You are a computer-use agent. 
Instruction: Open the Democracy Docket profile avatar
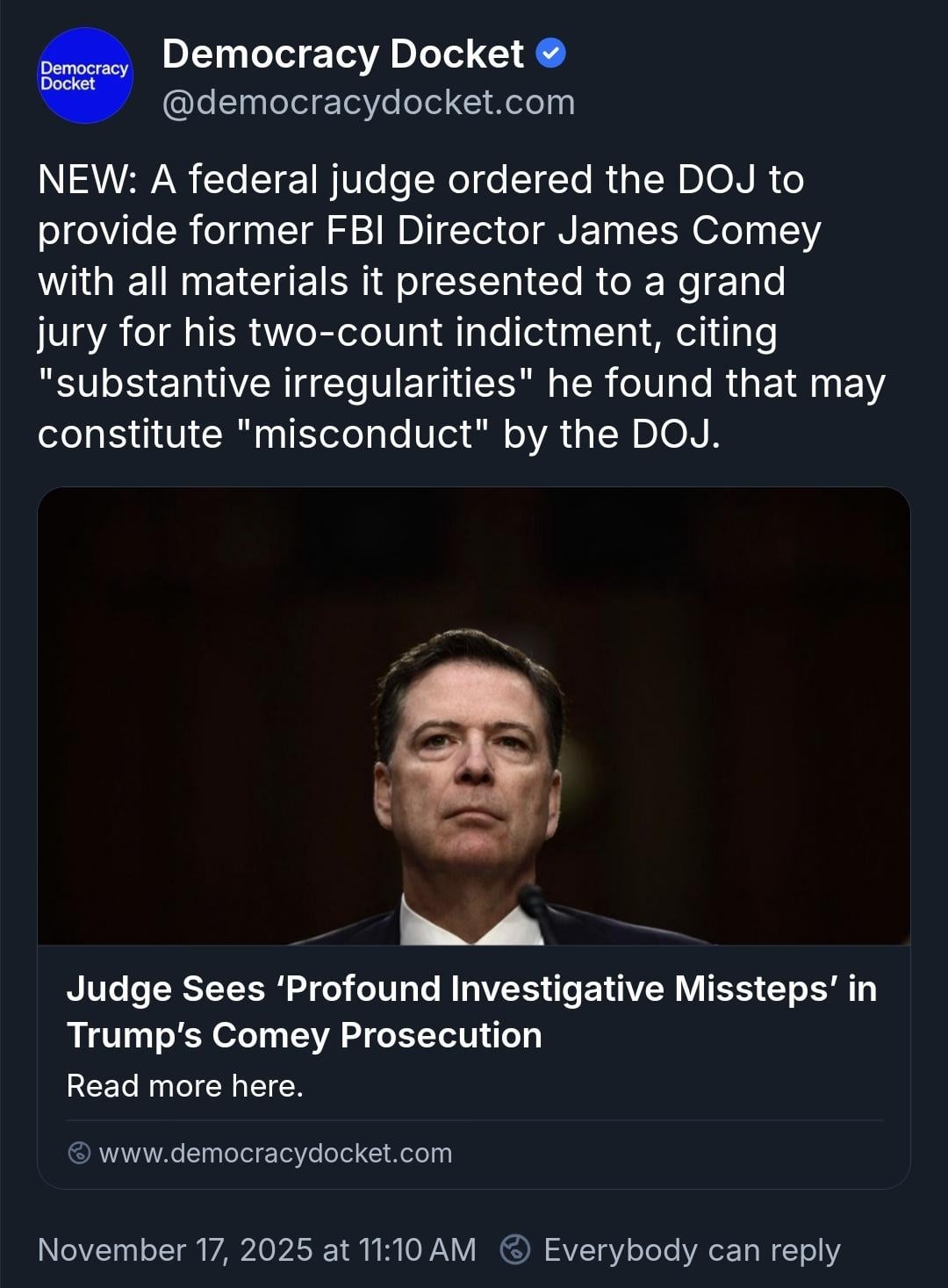84,76
